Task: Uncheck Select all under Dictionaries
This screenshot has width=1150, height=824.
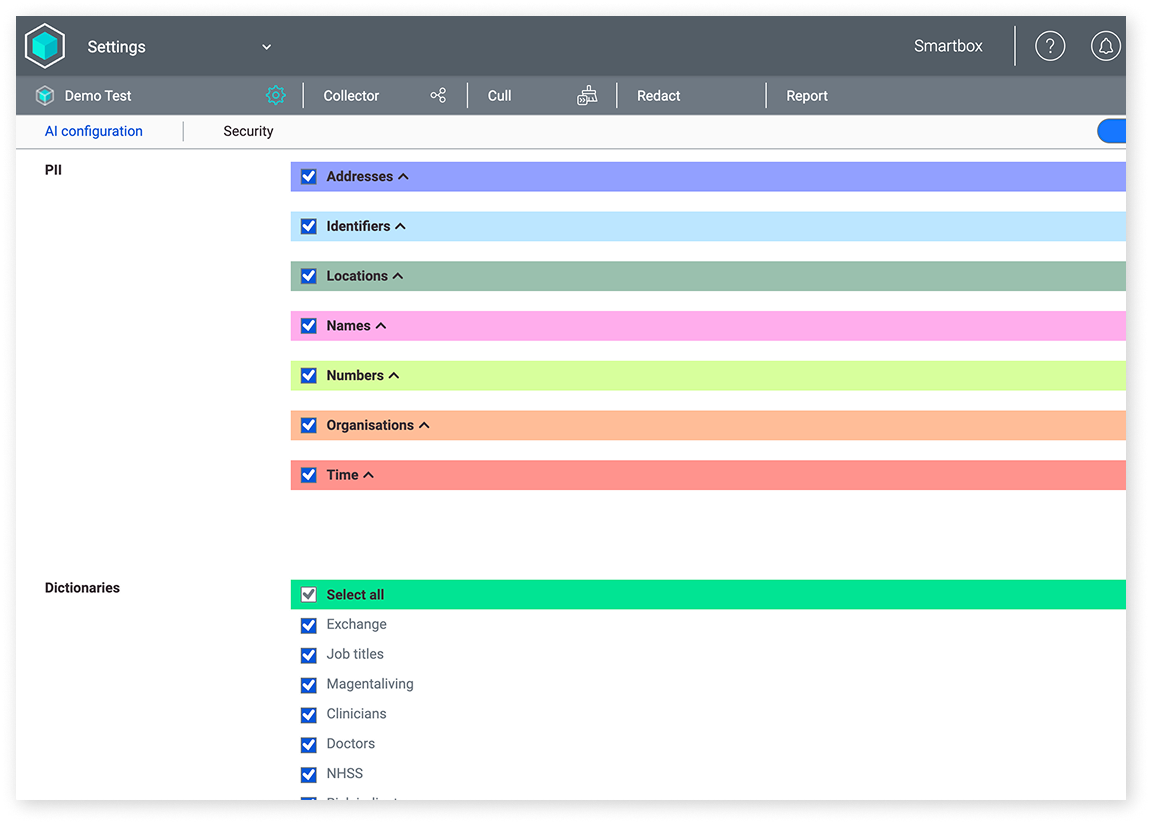Action: [308, 594]
